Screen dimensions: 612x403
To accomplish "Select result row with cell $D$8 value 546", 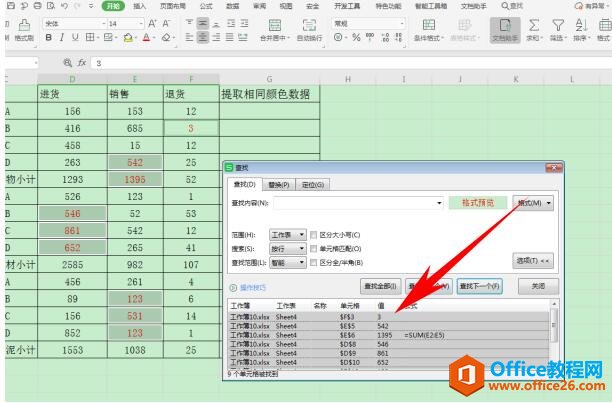I will 389,344.
